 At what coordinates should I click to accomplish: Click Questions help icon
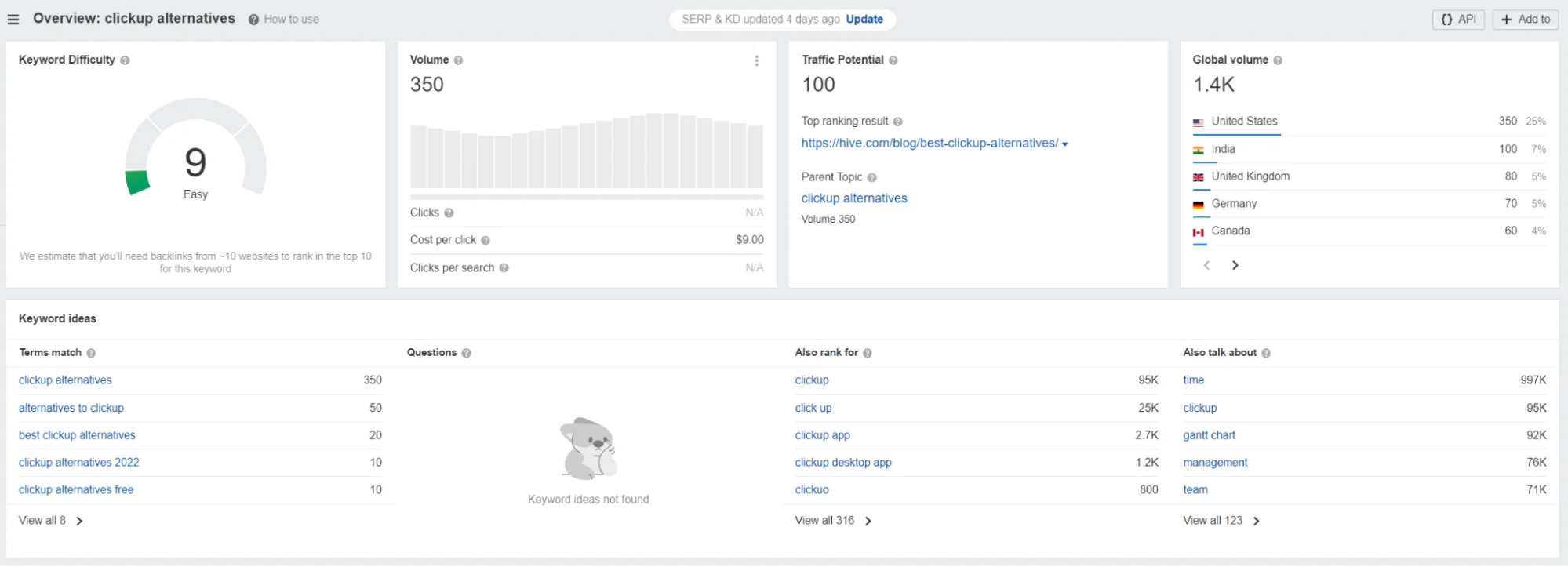(x=467, y=354)
